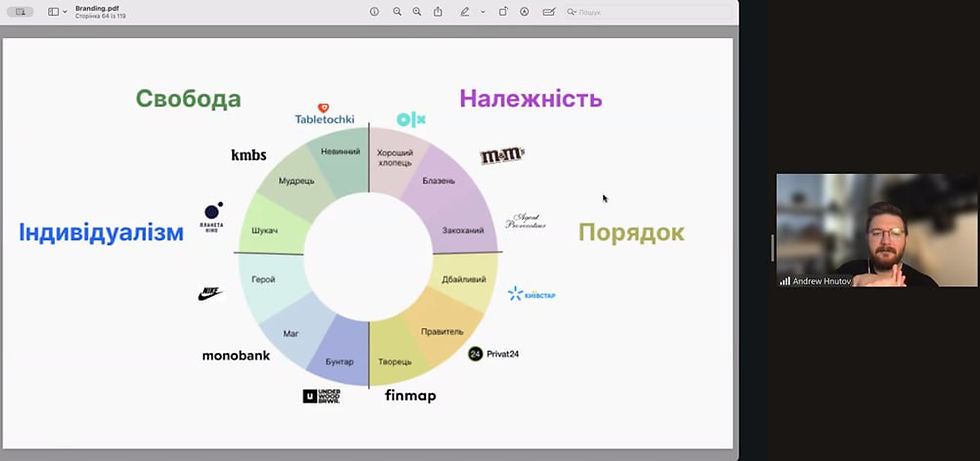Click the Tabletochki logo on slide
This screenshot has width=980, height=461.
point(325,114)
